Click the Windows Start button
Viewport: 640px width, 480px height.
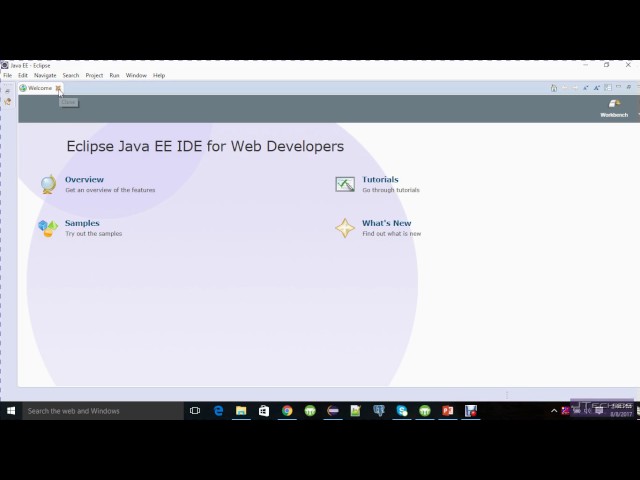point(11,411)
